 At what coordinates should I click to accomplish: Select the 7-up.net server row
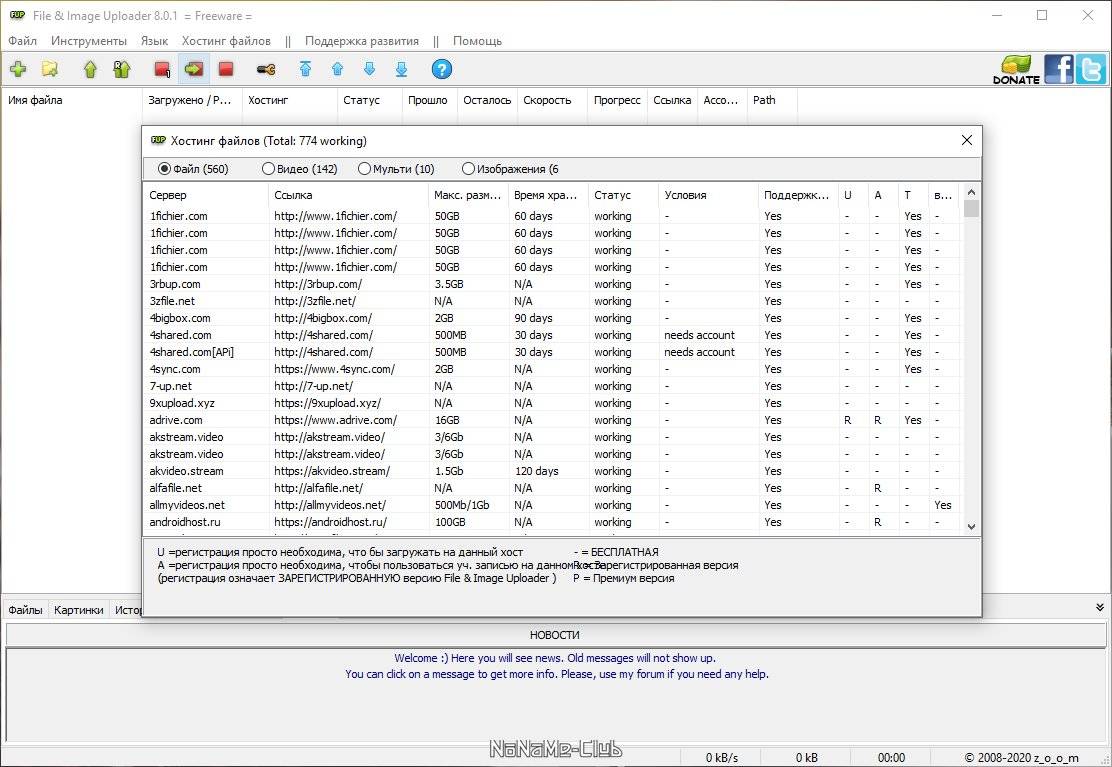[553, 386]
